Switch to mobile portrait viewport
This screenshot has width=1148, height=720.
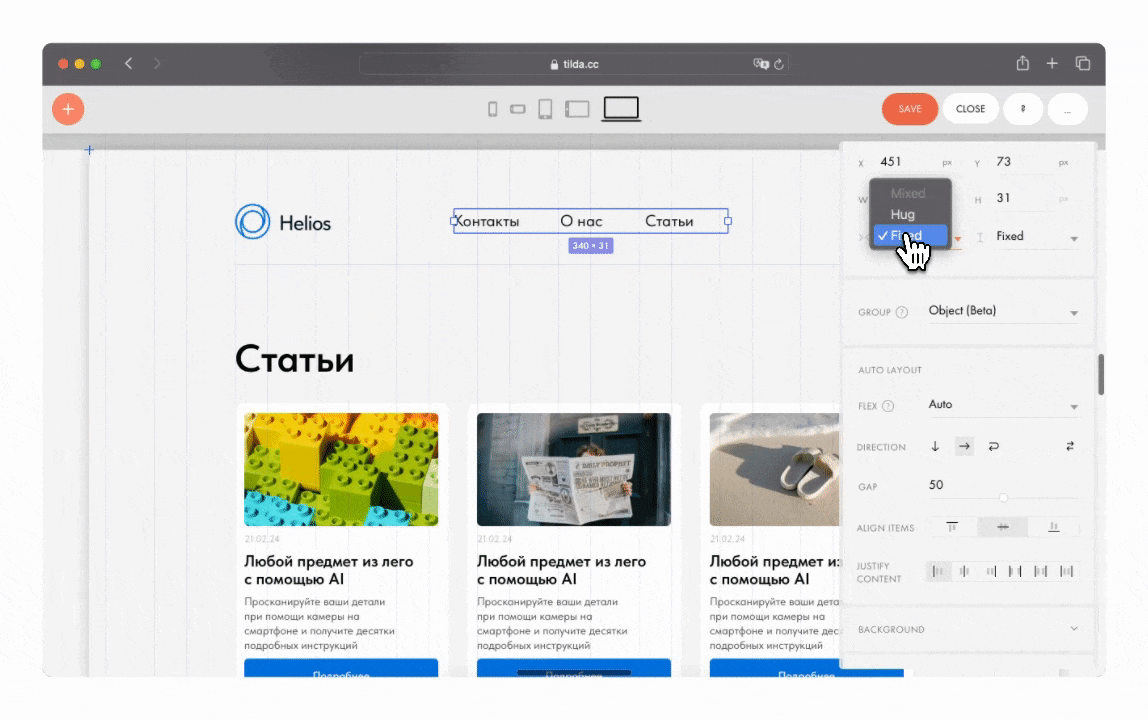pos(493,109)
